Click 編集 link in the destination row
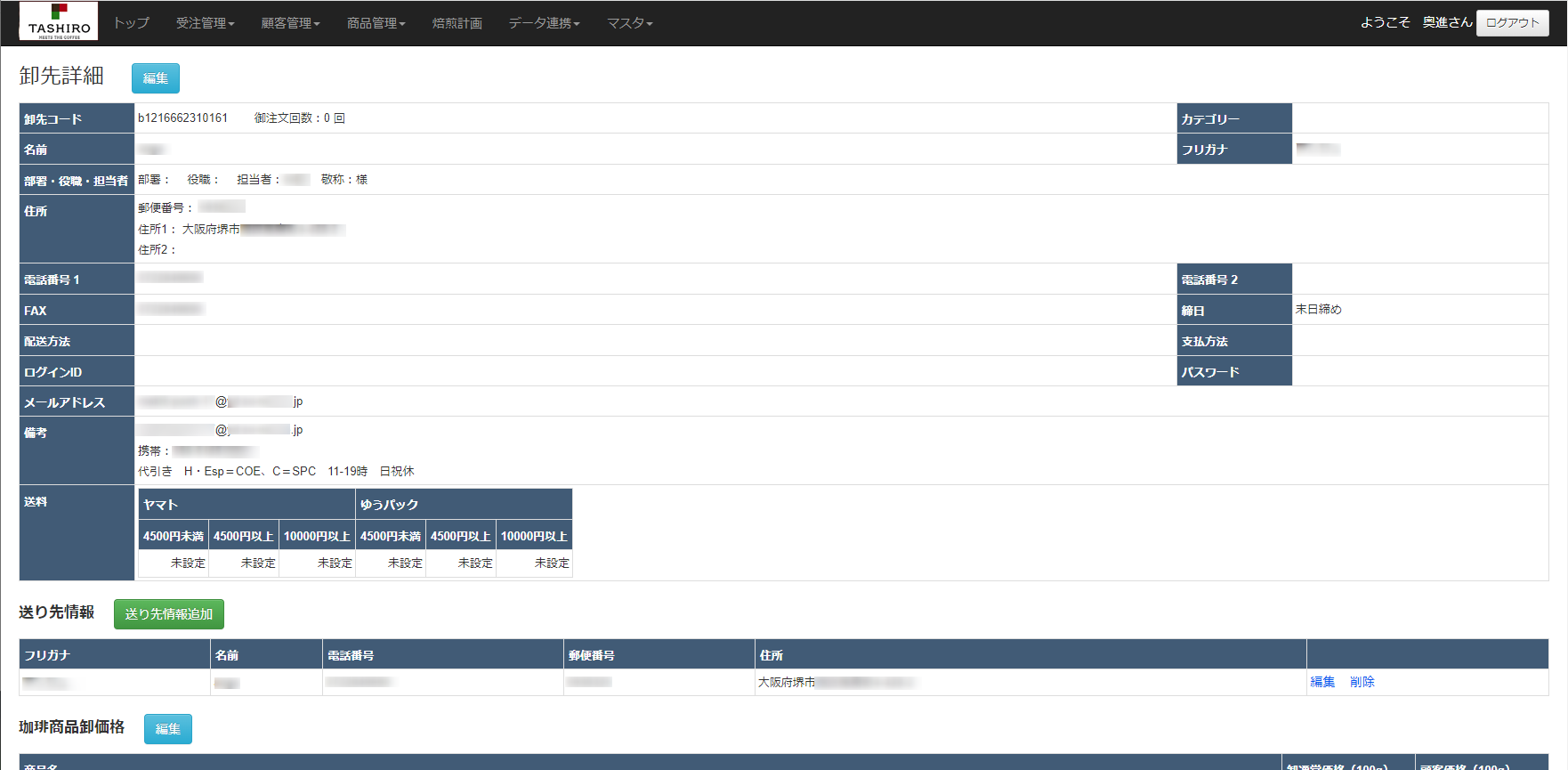This screenshot has height=770, width=1568. [x=1322, y=682]
